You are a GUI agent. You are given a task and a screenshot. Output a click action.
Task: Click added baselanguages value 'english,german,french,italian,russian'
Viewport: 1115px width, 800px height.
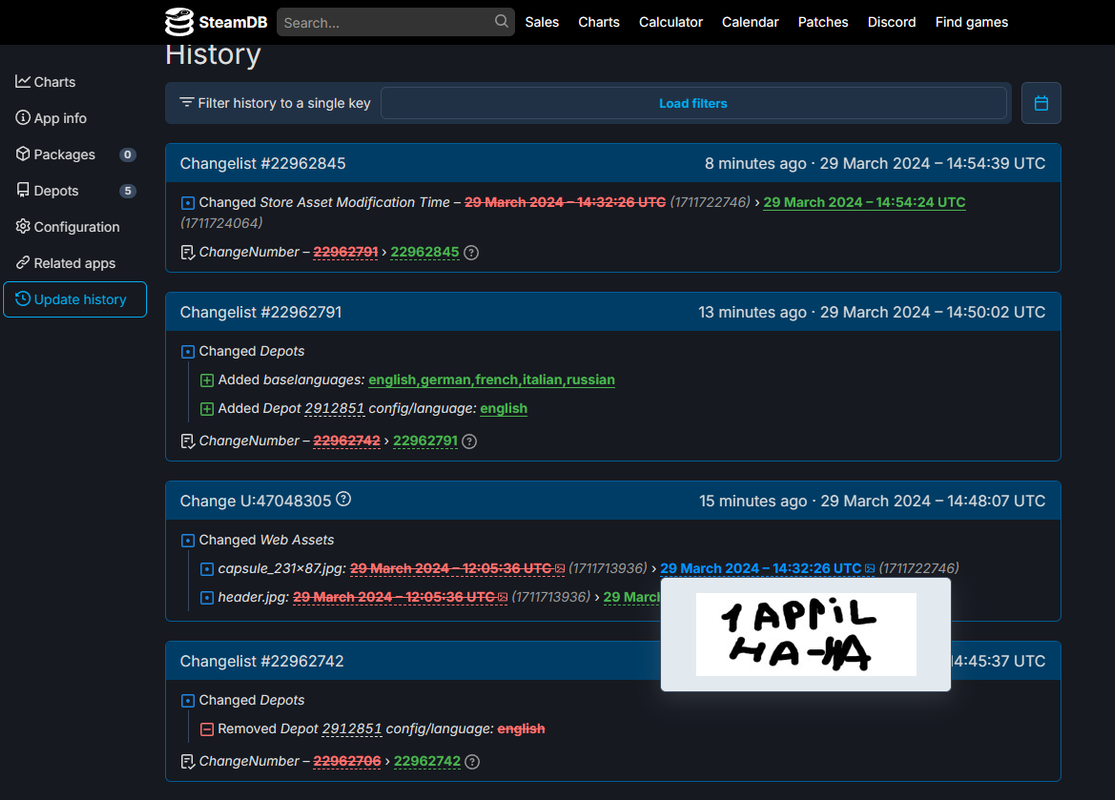coord(491,380)
